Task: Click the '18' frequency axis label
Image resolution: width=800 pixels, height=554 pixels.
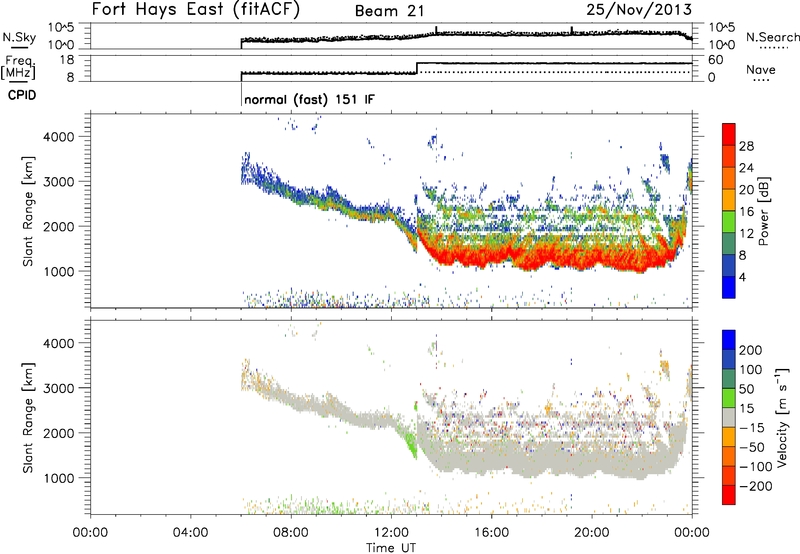Action: (x=67, y=60)
